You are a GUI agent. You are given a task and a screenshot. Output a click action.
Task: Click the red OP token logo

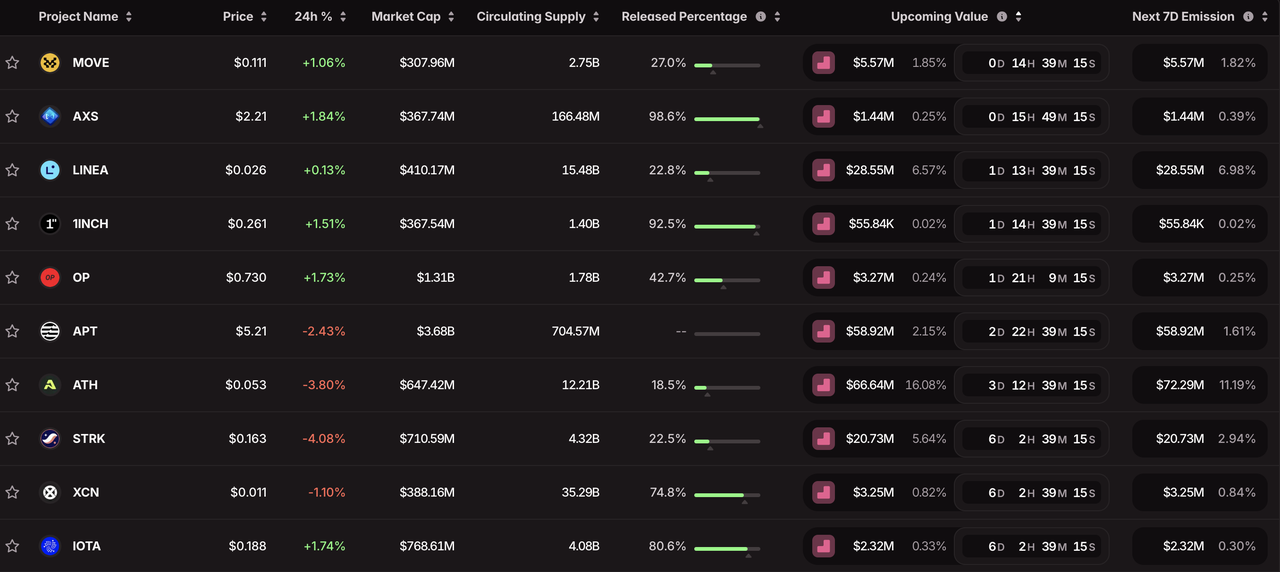[50, 277]
